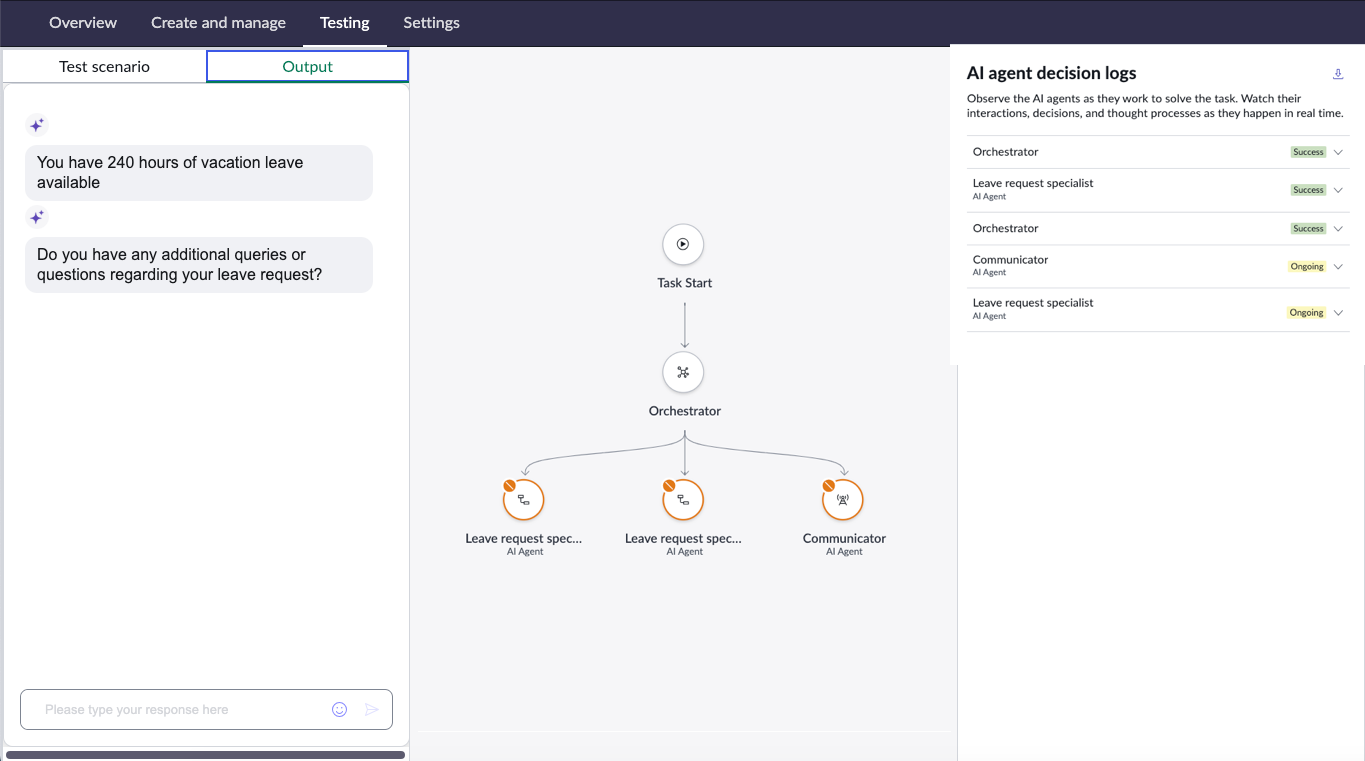Click the send message arrow icon
Image resolution: width=1365 pixels, height=761 pixels.
[x=372, y=709]
